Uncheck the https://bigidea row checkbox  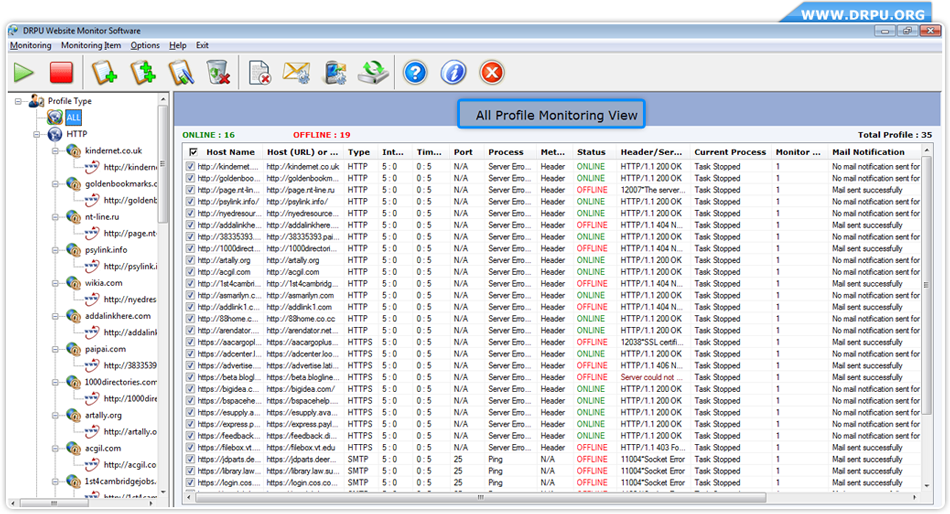click(x=191, y=389)
